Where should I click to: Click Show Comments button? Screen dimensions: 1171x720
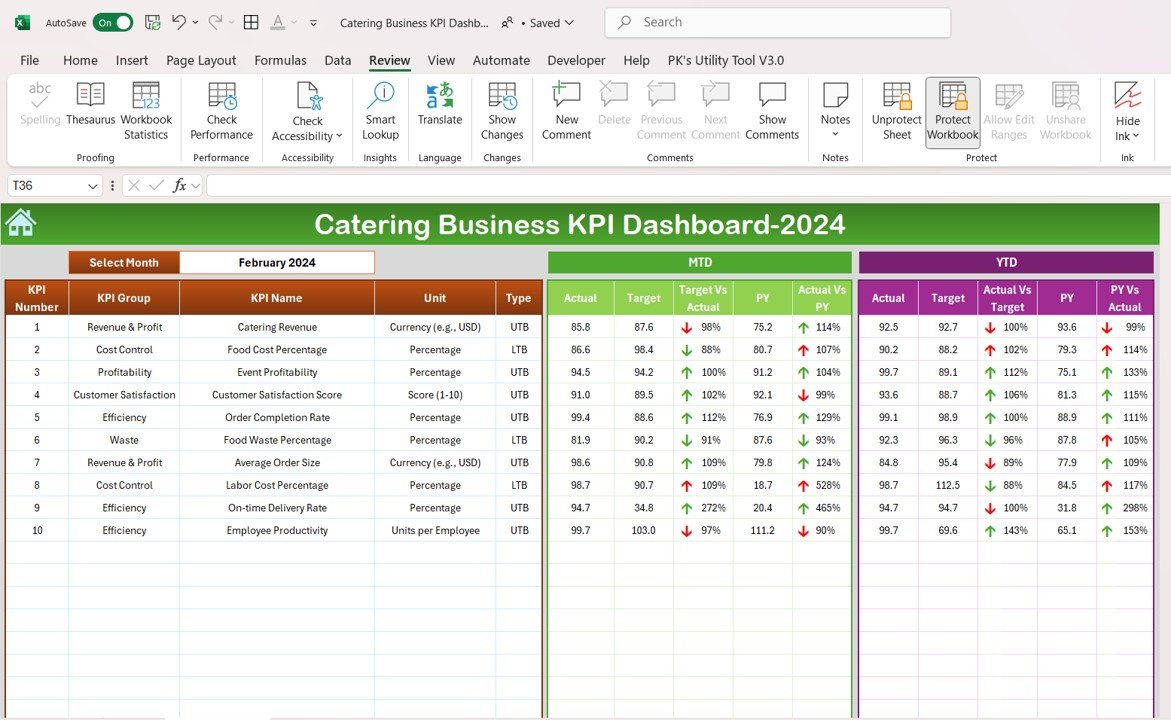point(772,110)
